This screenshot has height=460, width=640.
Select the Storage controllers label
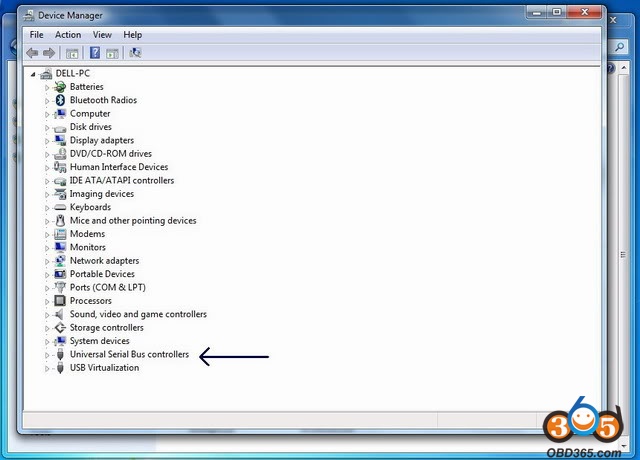pyautogui.click(x=107, y=327)
